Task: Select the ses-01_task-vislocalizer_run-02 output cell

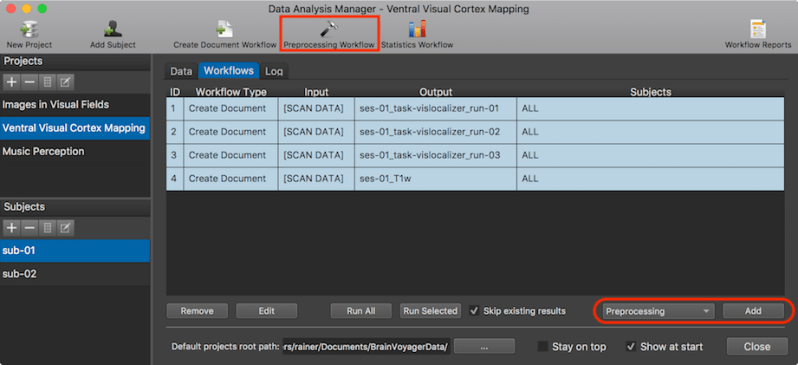Action: point(436,132)
